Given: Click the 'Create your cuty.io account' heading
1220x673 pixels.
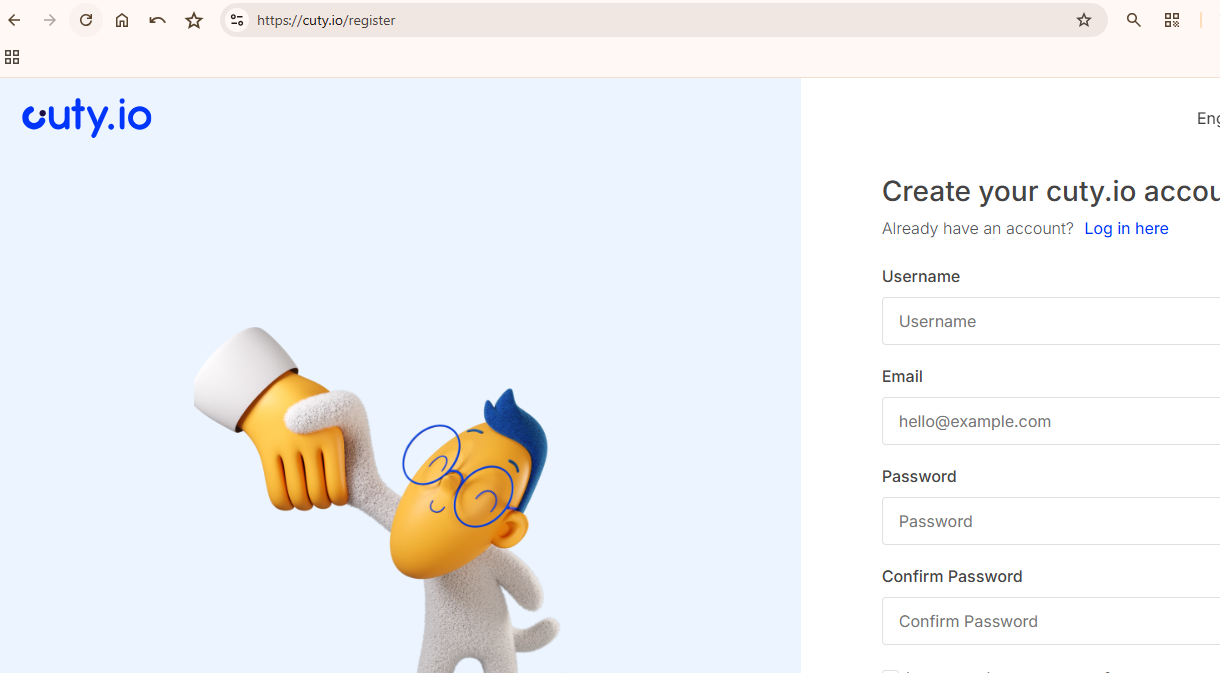Looking at the screenshot, I should [x=1051, y=191].
